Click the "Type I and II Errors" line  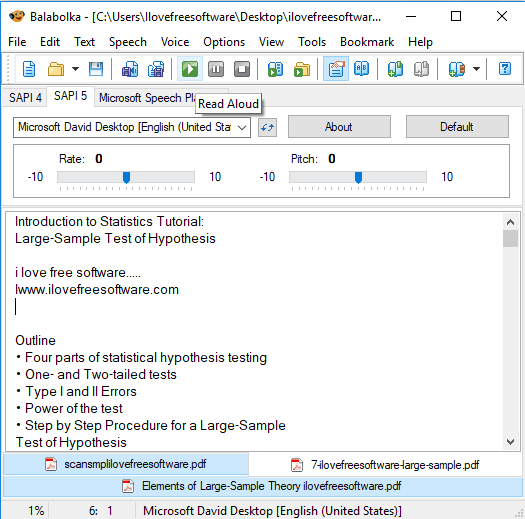pos(76,391)
